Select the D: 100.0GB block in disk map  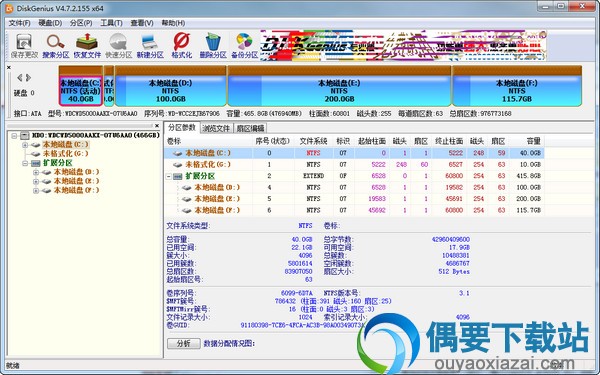pos(170,86)
